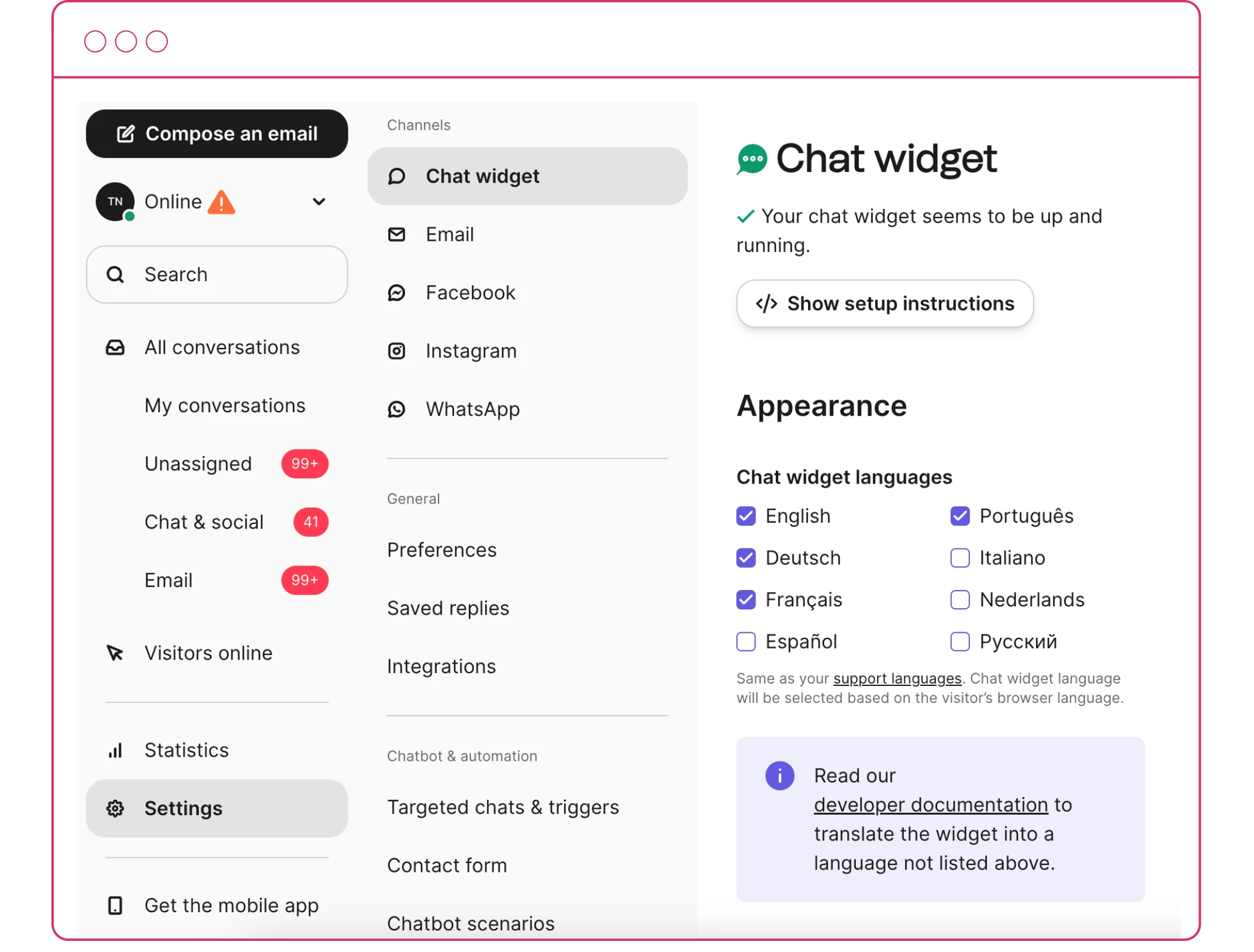Enable the Español language checkbox
The width and height of the screenshot is (1254, 952).
click(x=746, y=641)
